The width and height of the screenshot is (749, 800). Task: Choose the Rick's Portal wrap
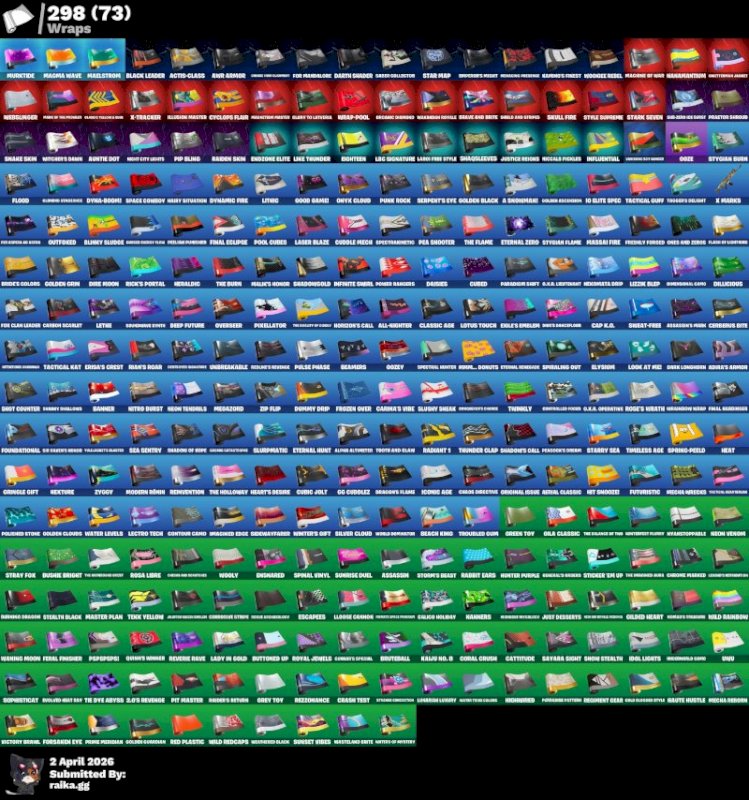coord(145,269)
